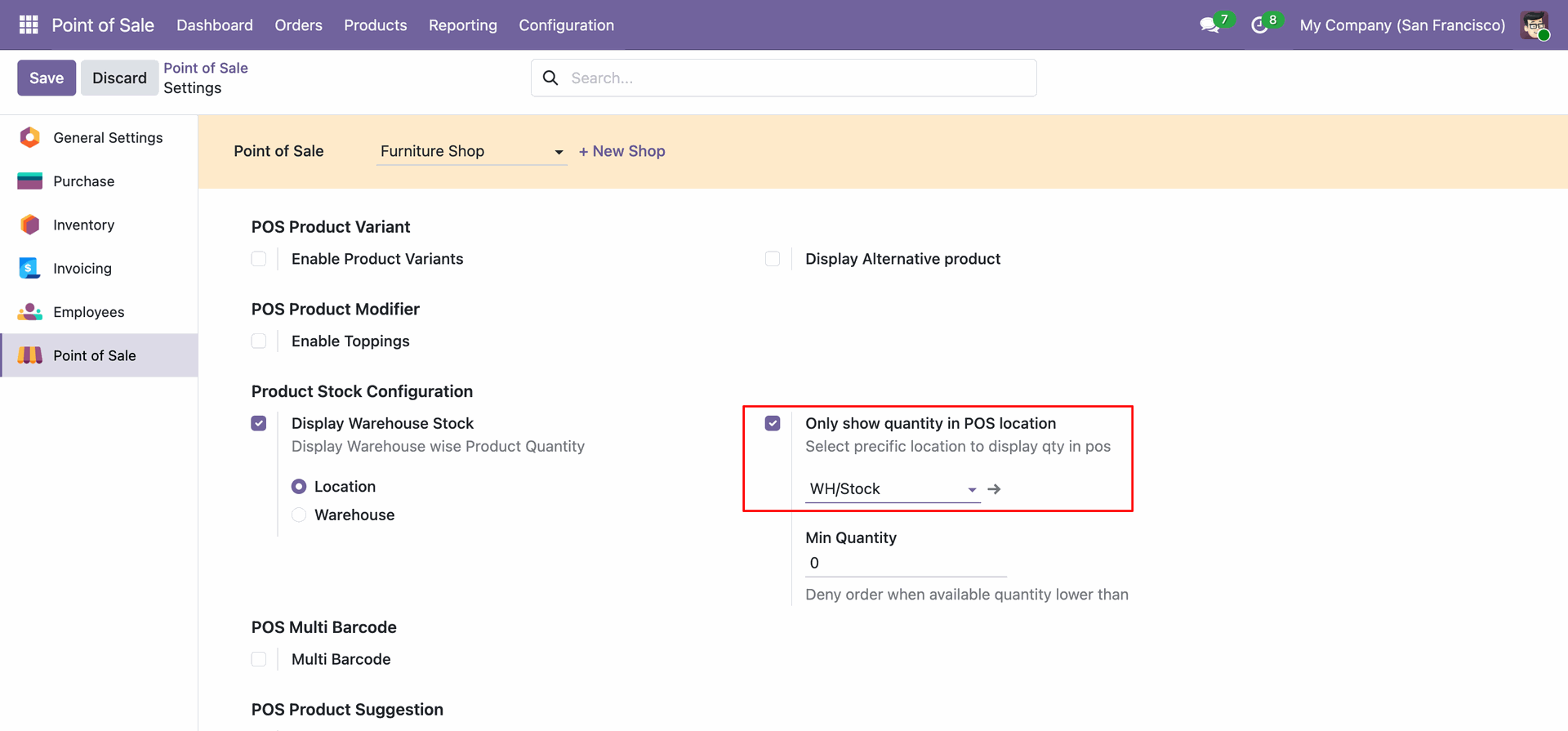The image size is (1568, 731).
Task: Click the Purchase module icon
Action: [x=29, y=181]
